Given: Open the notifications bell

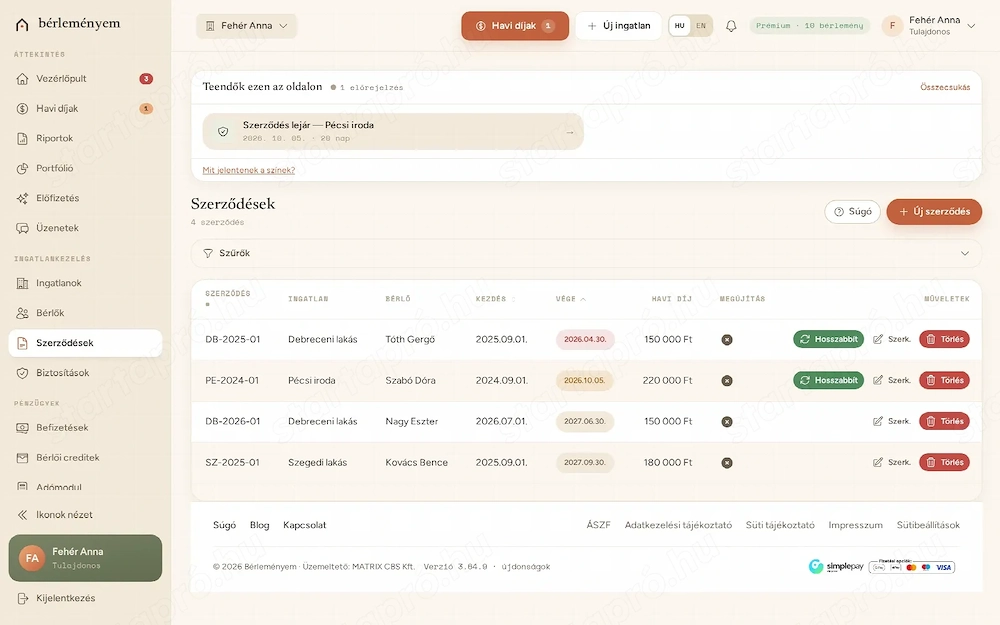Looking at the screenshot, I should 731,26.
